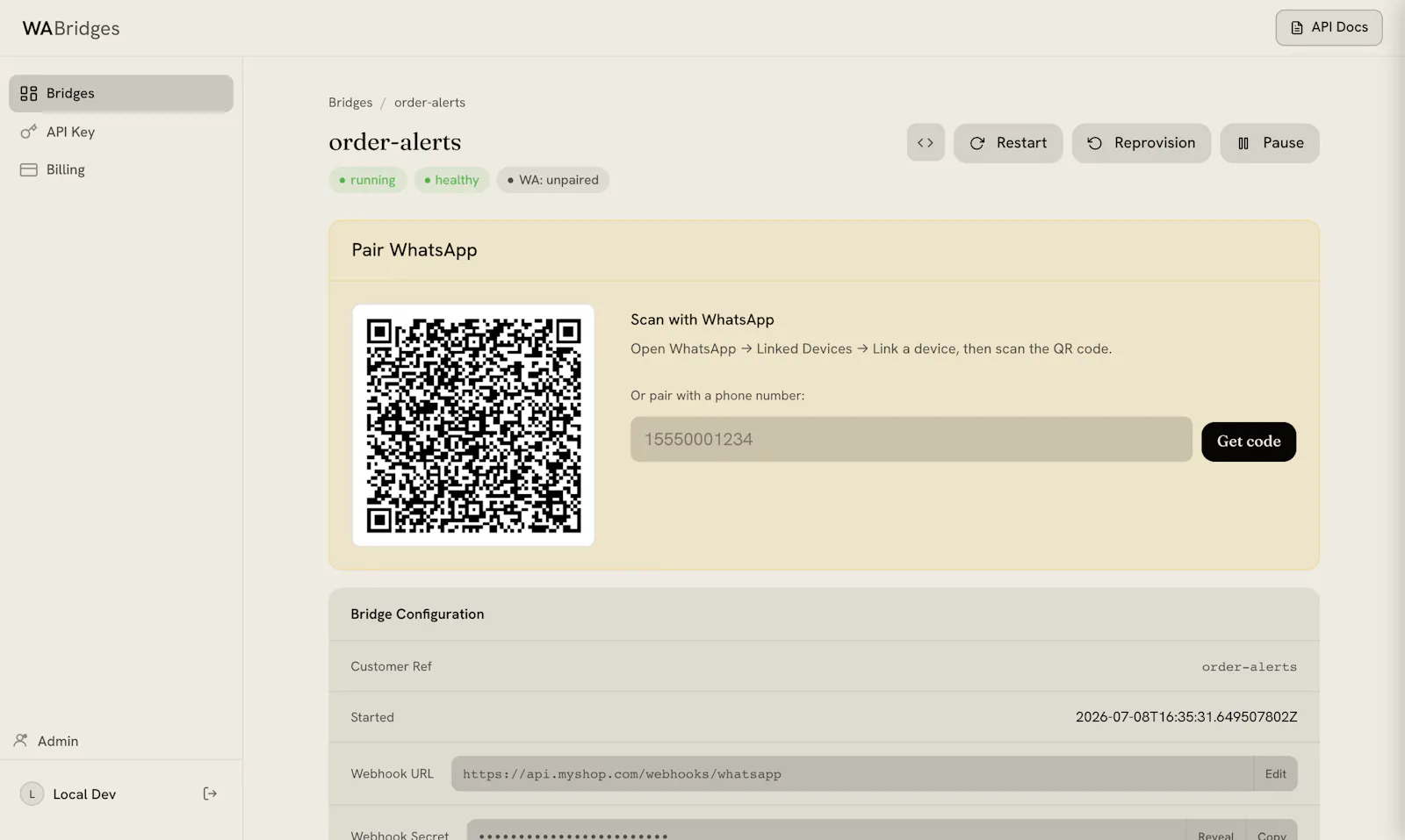This screenshot has width=1405, height=840.
Task: Click the Webhook URL field
Action: click(x=852, y=774)
